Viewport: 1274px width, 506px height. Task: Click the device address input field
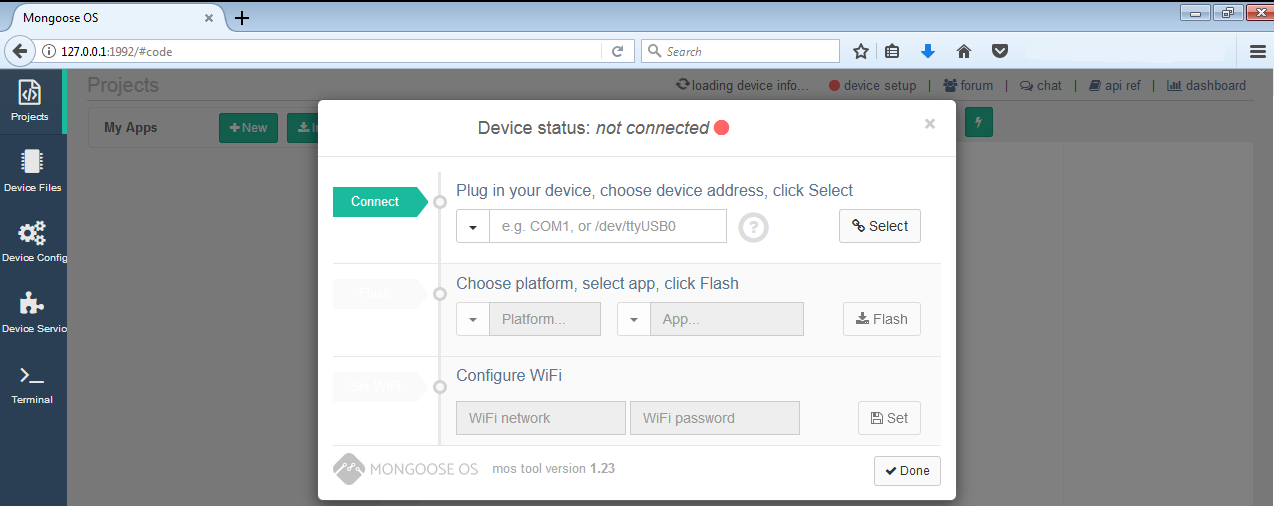click(608, 226)
